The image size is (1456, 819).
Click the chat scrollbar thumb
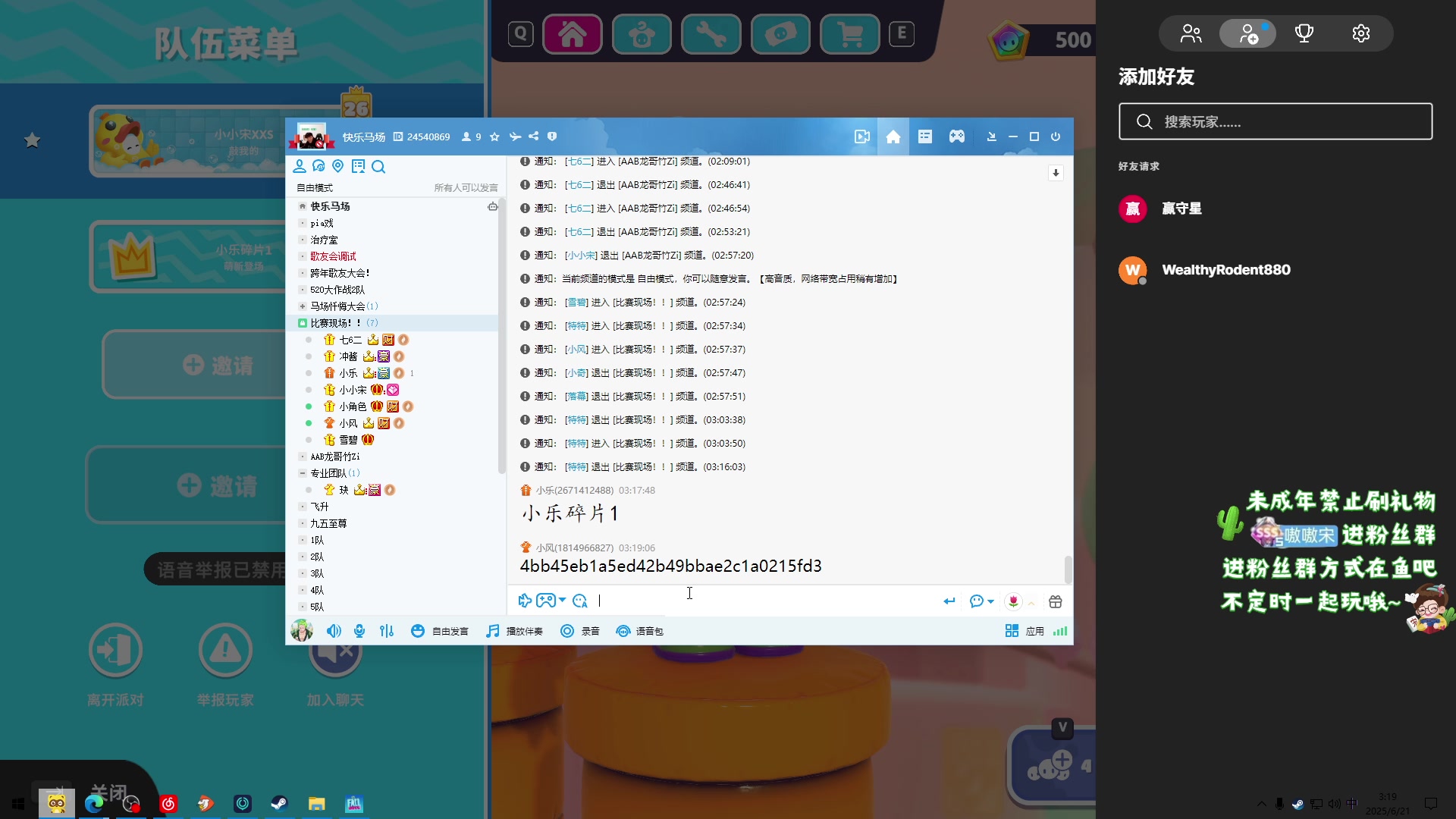[x=1068, y=569]
